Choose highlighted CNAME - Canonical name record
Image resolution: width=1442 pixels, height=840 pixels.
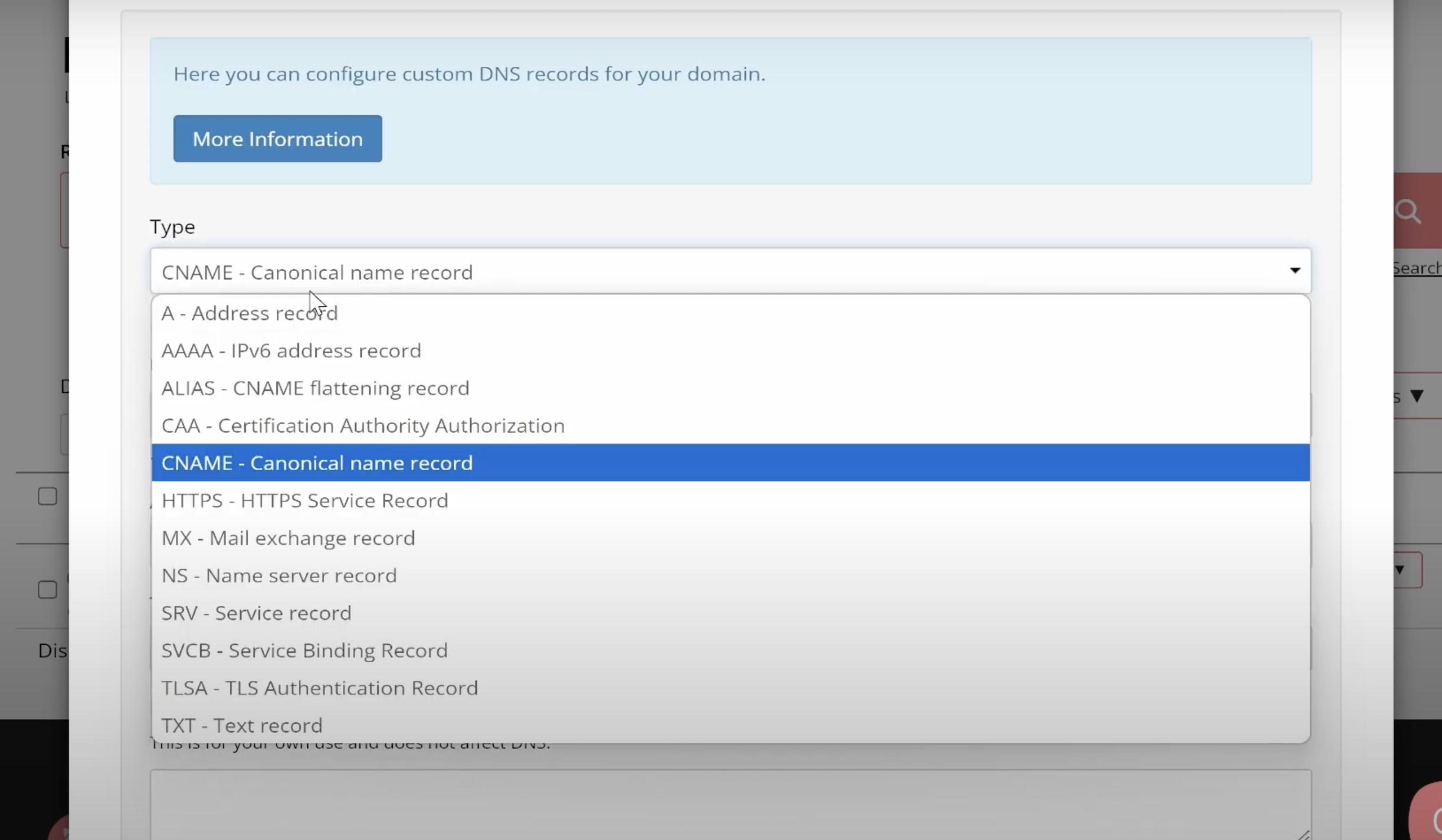[317, 463]
